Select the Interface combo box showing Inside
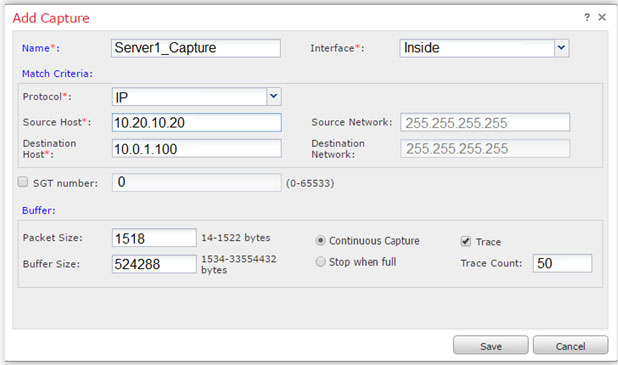 point(484,48)
